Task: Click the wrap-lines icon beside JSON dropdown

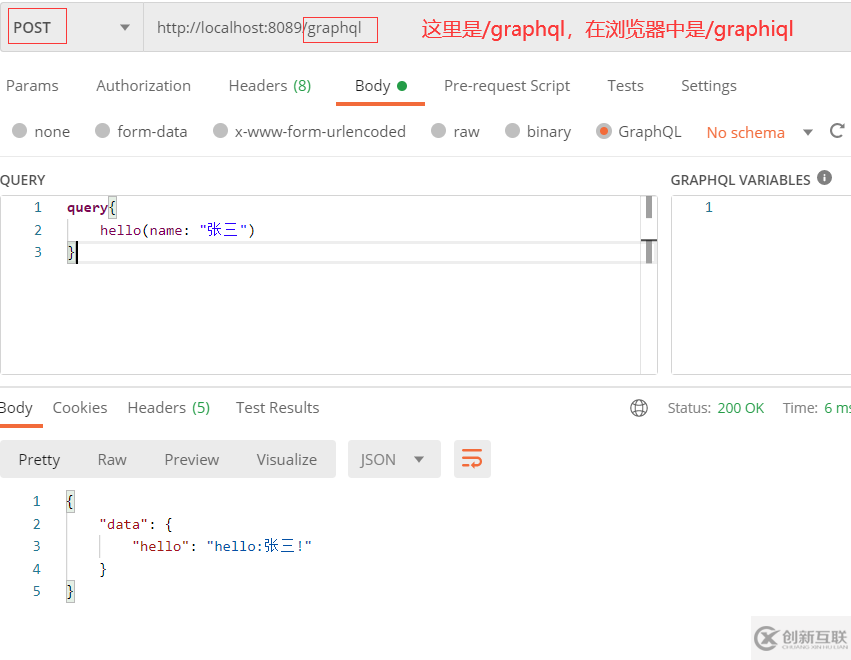Action: (x=472, y=459)
